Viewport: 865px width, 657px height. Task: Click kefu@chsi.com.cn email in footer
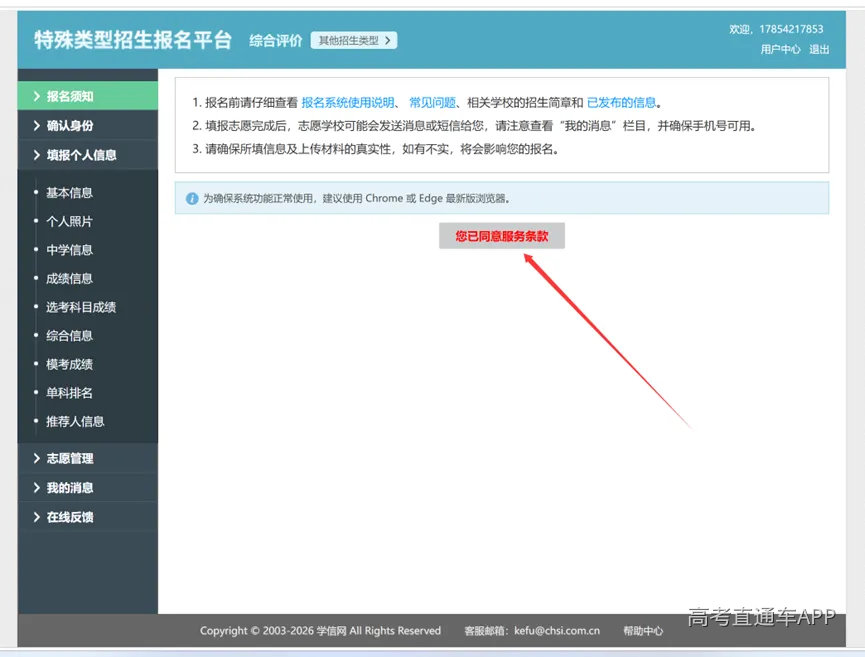[557, 631]
